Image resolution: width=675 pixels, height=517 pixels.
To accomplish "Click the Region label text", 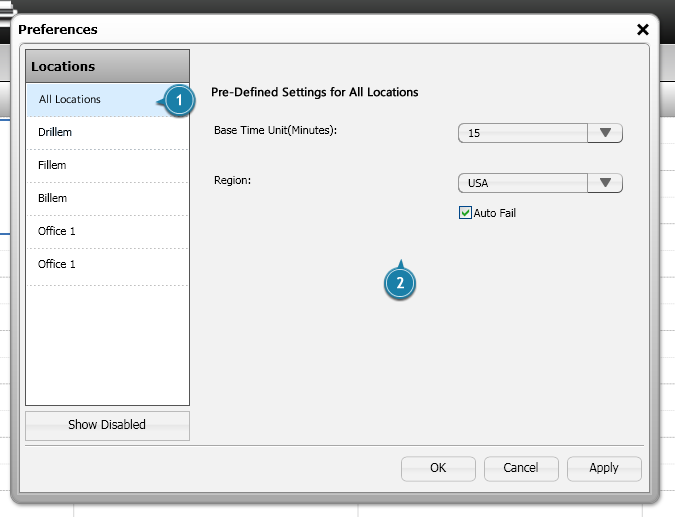I will (232, 180).
